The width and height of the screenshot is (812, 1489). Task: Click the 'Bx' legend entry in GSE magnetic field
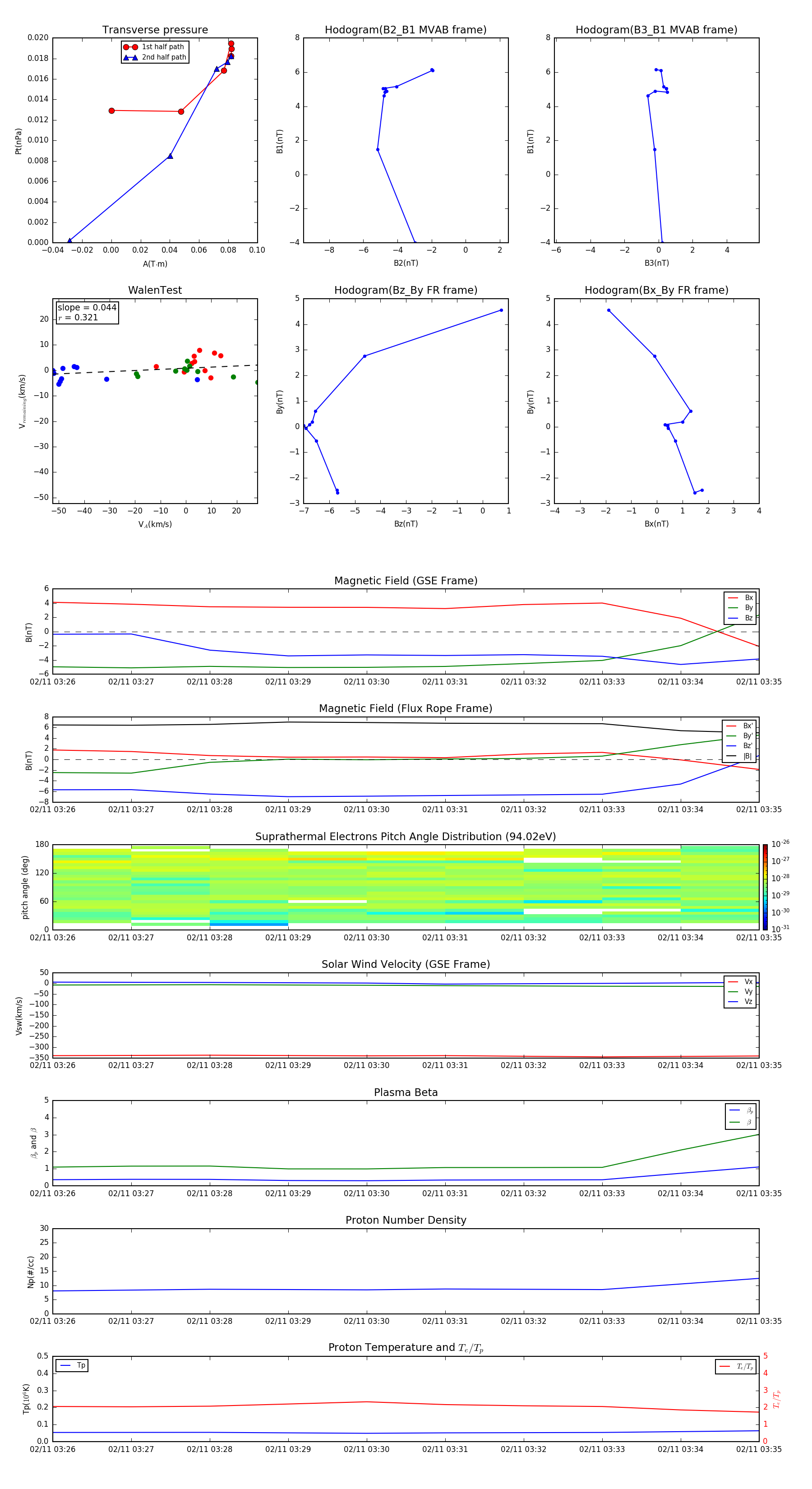[x=740, y=598]
